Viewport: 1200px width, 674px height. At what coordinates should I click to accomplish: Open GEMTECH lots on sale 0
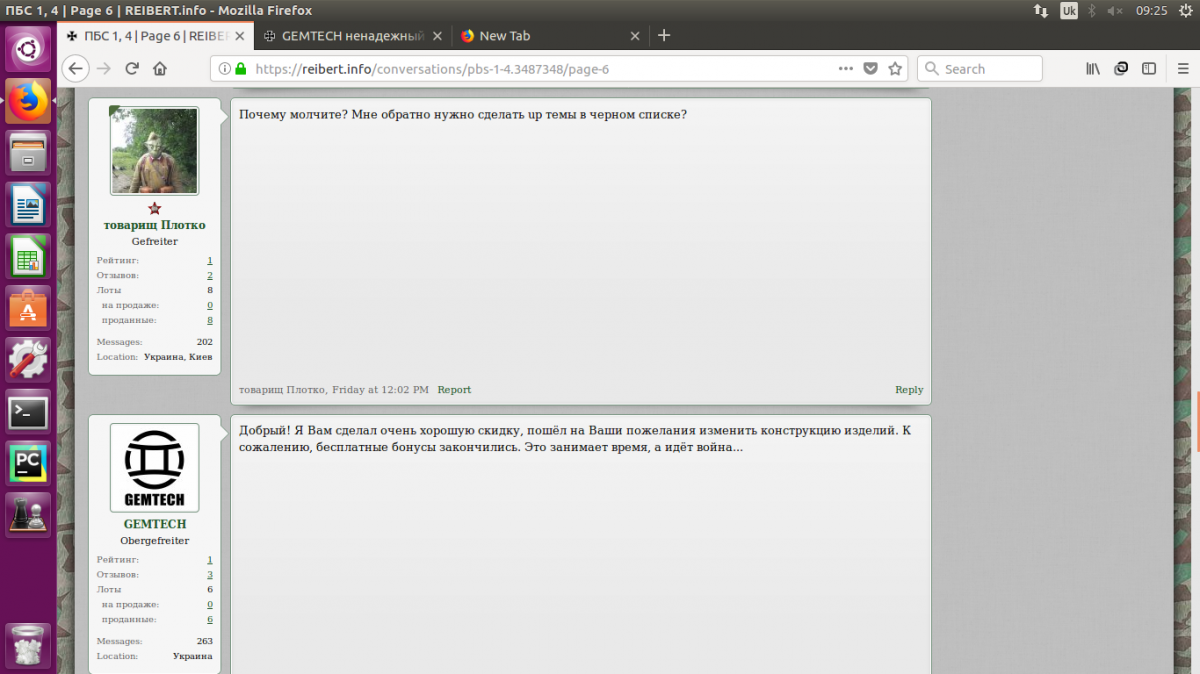[210, 605]
